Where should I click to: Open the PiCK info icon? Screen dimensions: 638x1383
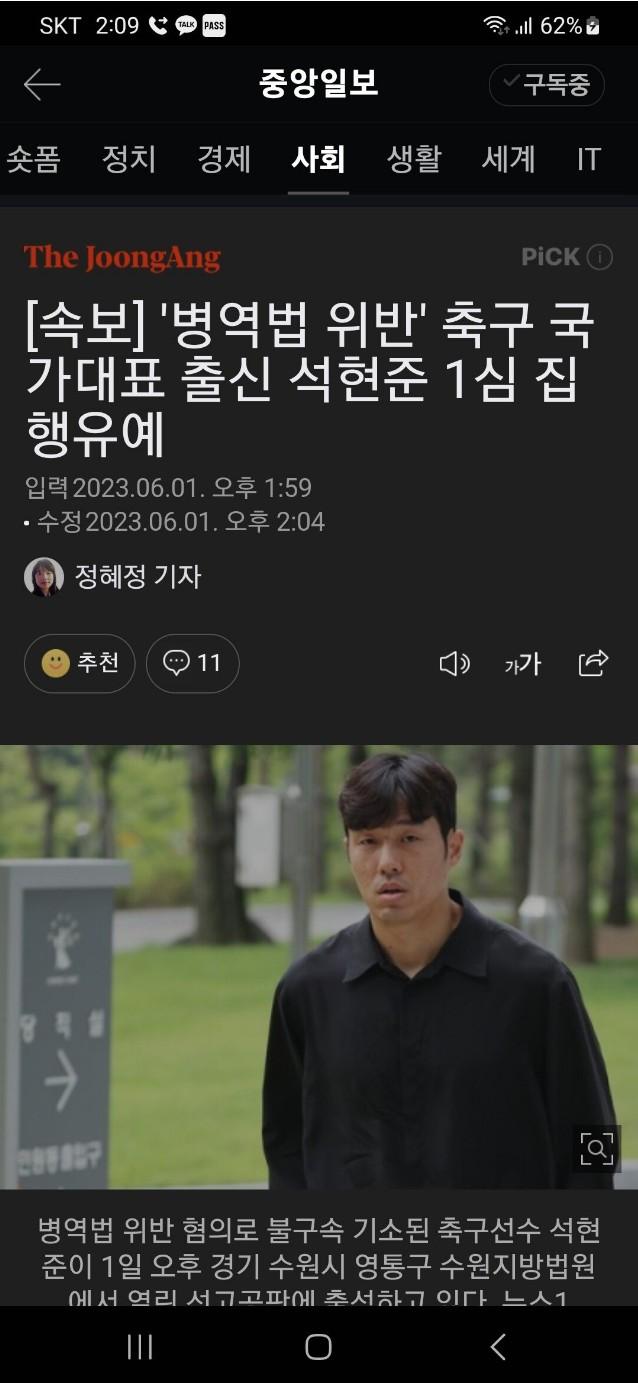[x=600, y=257]
